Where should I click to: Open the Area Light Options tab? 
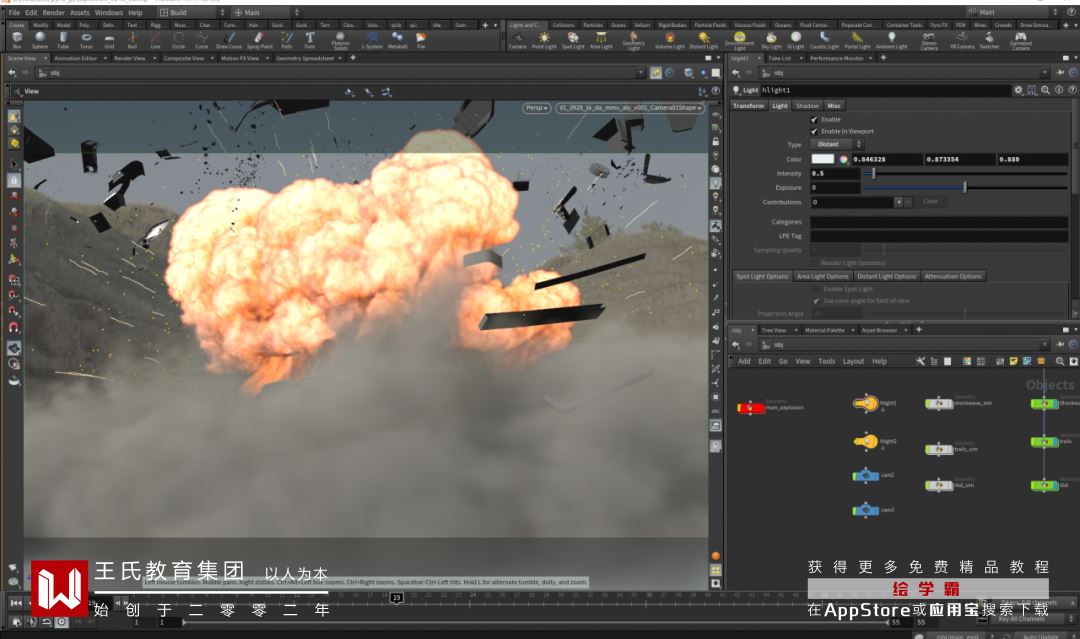tap(822, 276)
